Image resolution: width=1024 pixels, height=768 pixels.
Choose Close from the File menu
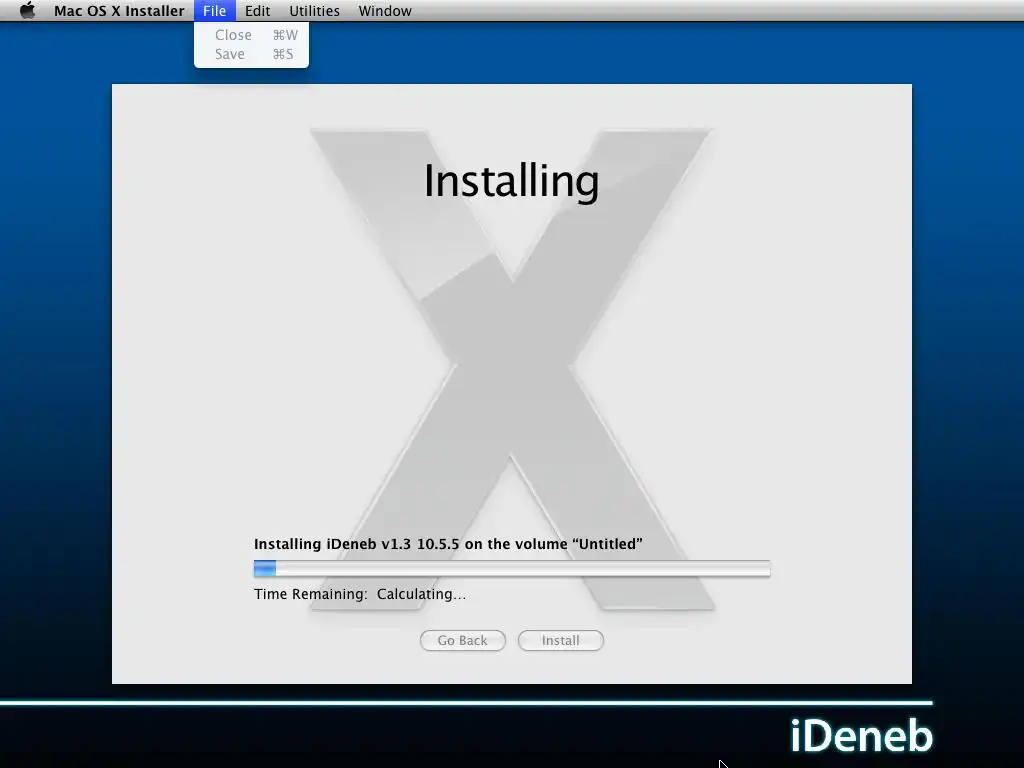click(251, 35)
